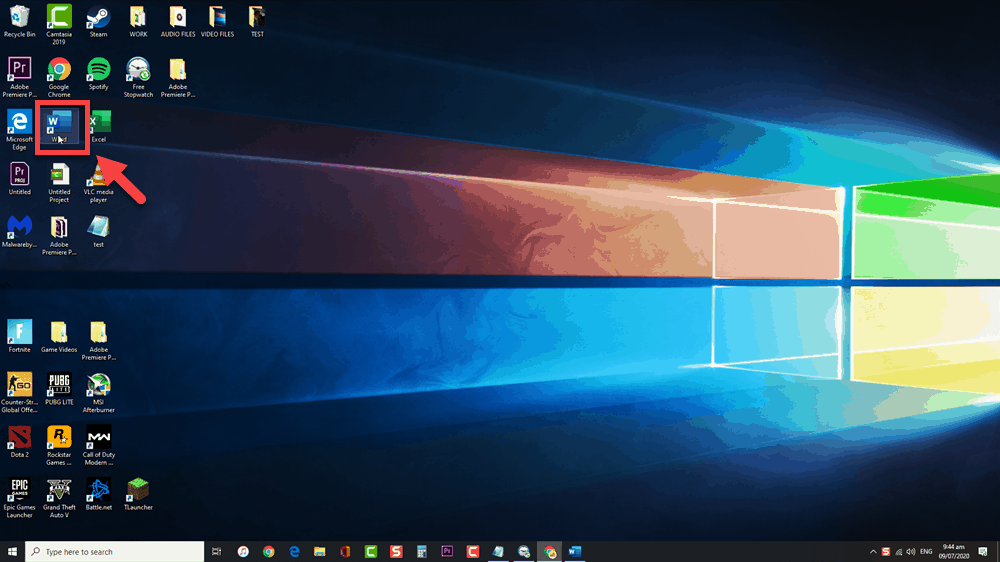Show hidden system tray icons

[x=873, y=552]
